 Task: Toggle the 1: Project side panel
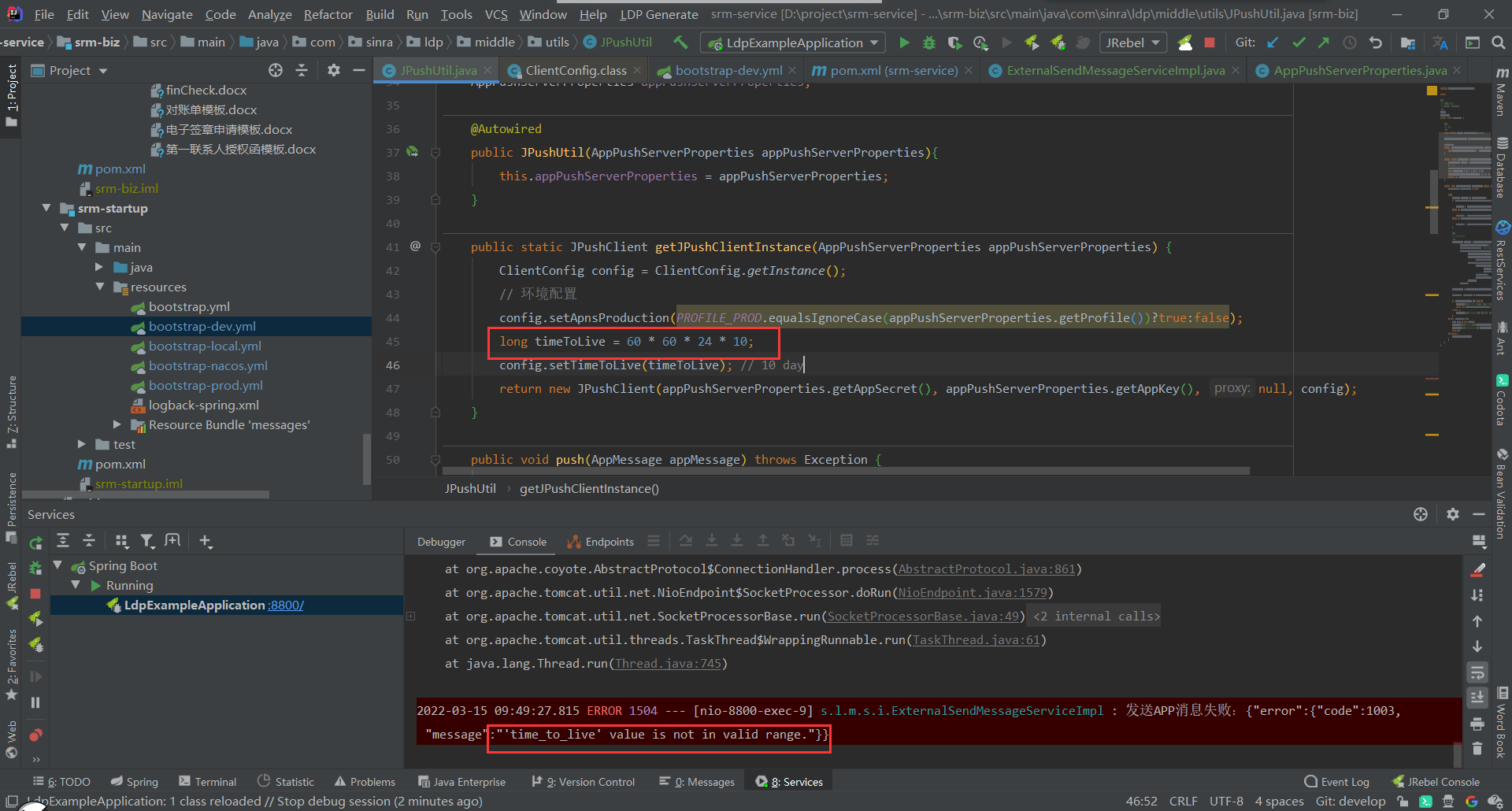coord(12,95)
